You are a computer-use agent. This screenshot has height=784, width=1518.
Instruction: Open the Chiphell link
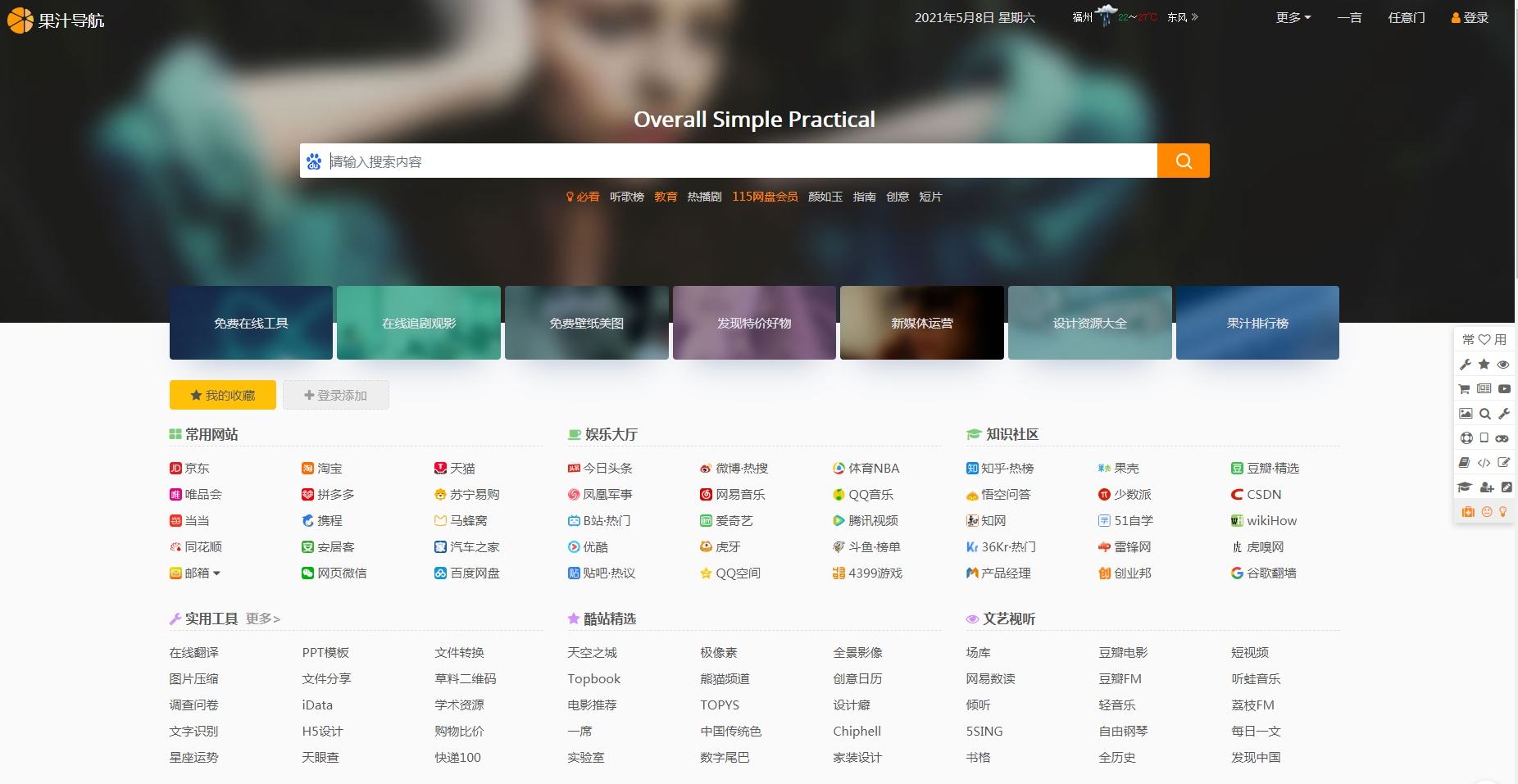click(x=857, y=732)
